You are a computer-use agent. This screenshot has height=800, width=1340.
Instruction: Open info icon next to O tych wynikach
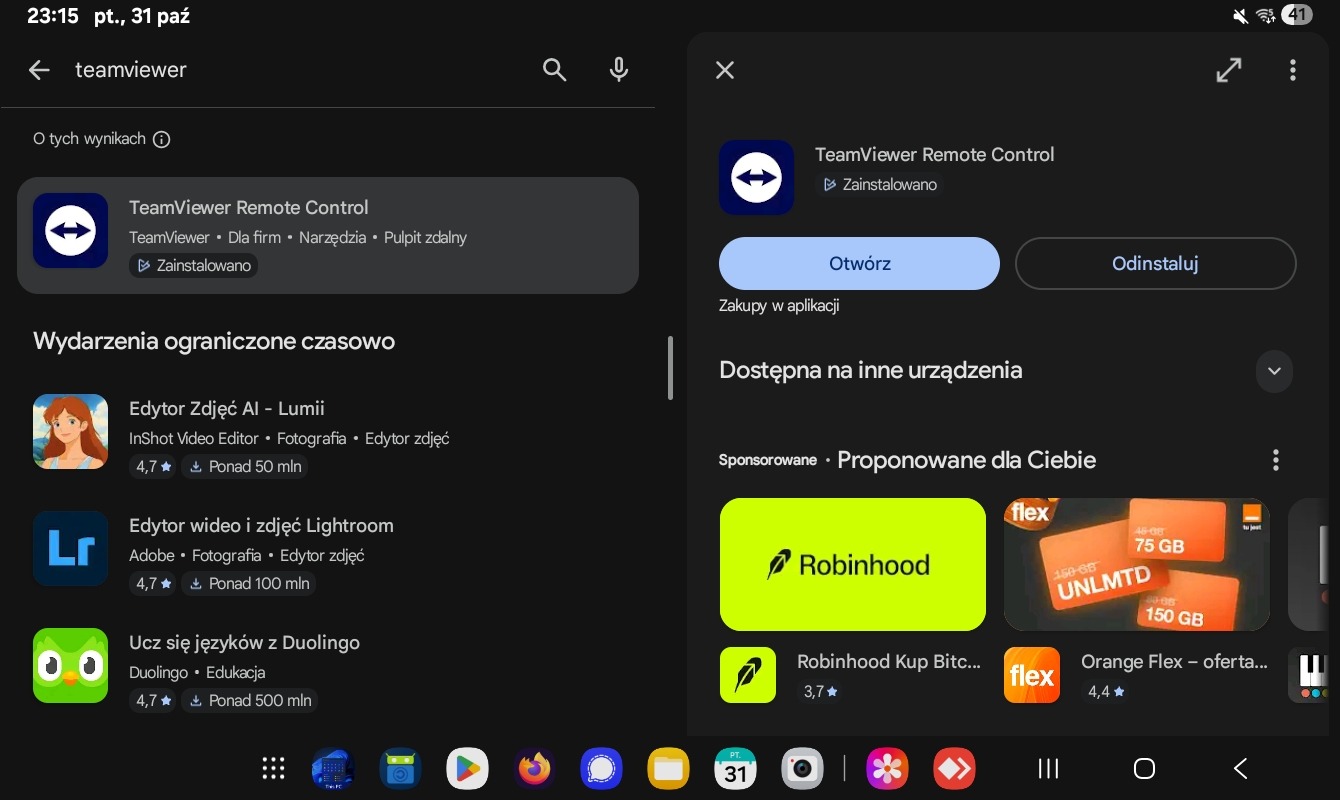(162, 140)
